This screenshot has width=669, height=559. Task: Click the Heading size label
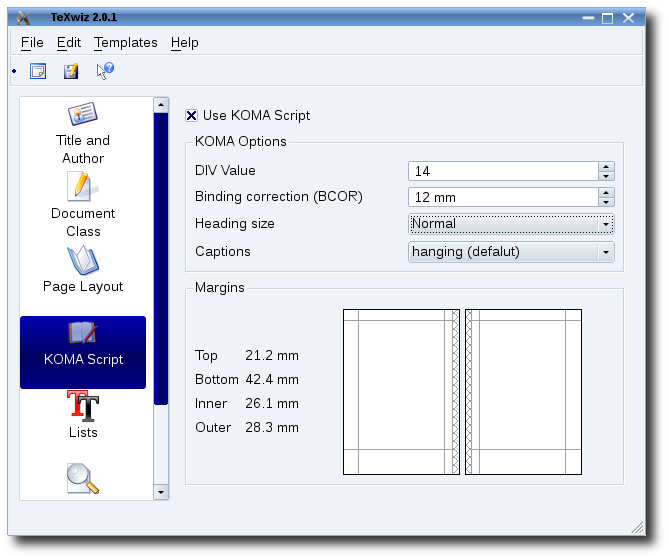pyautogui.click(x=235, y=224)
